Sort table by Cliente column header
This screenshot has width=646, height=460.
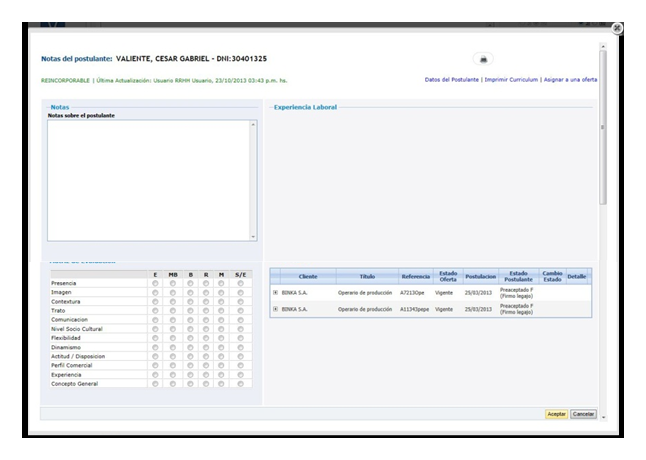tap(307, 276)
